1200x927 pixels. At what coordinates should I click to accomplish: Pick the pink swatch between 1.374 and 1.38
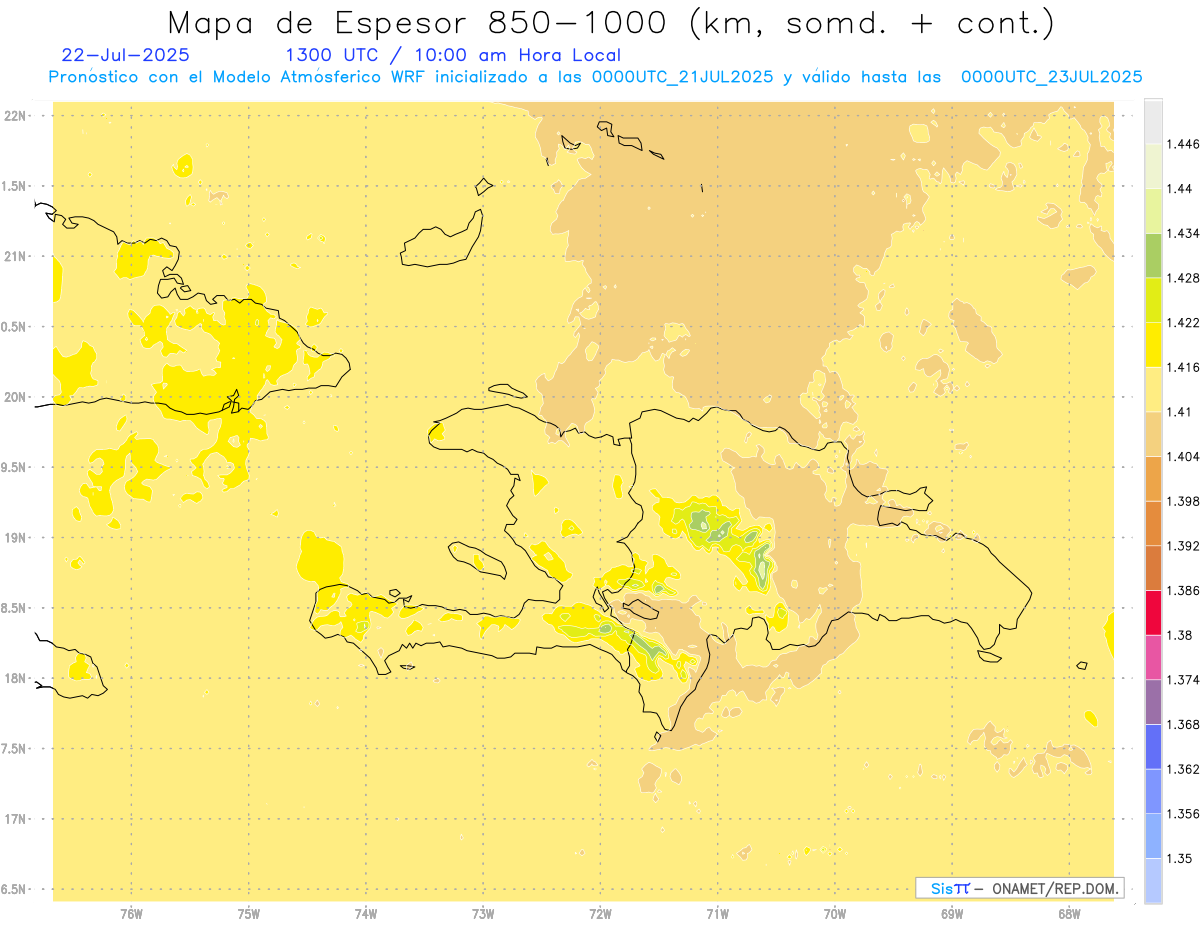(x=1153, y=657)
